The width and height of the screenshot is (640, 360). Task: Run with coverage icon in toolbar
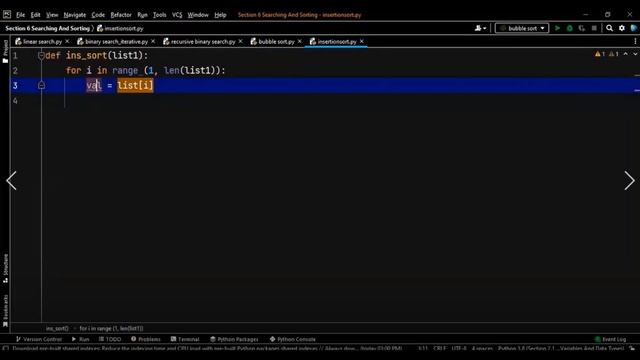pos(582,28)
